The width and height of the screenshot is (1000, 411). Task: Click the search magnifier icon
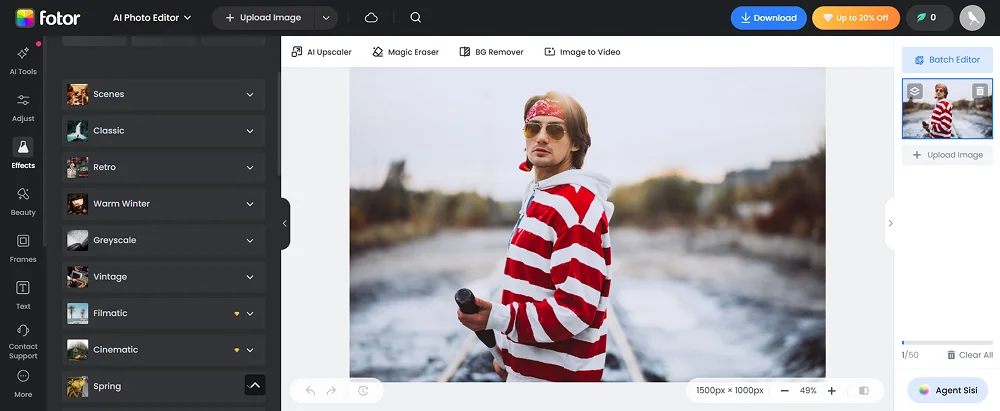(415, 18)
